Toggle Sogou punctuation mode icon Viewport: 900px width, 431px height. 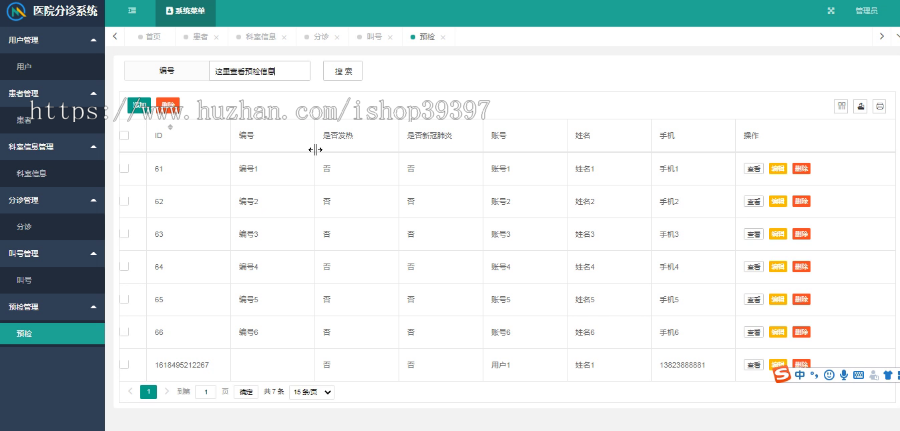[814, 375]
